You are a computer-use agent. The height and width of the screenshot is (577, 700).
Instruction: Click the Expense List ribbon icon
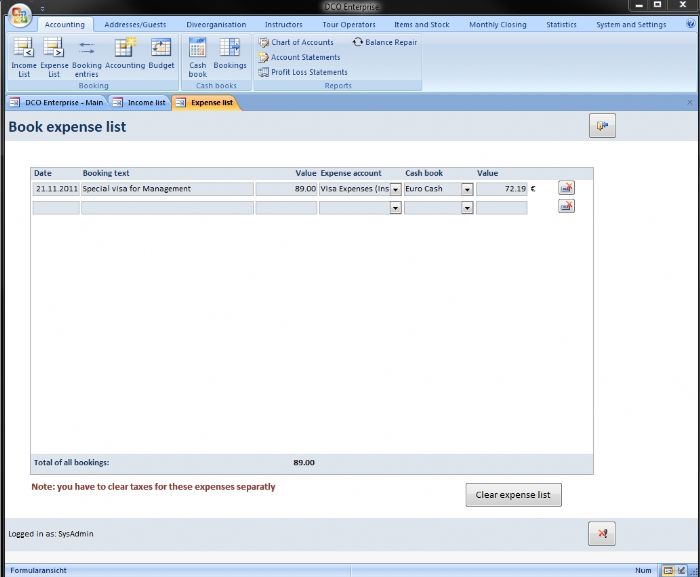[54, 56]
